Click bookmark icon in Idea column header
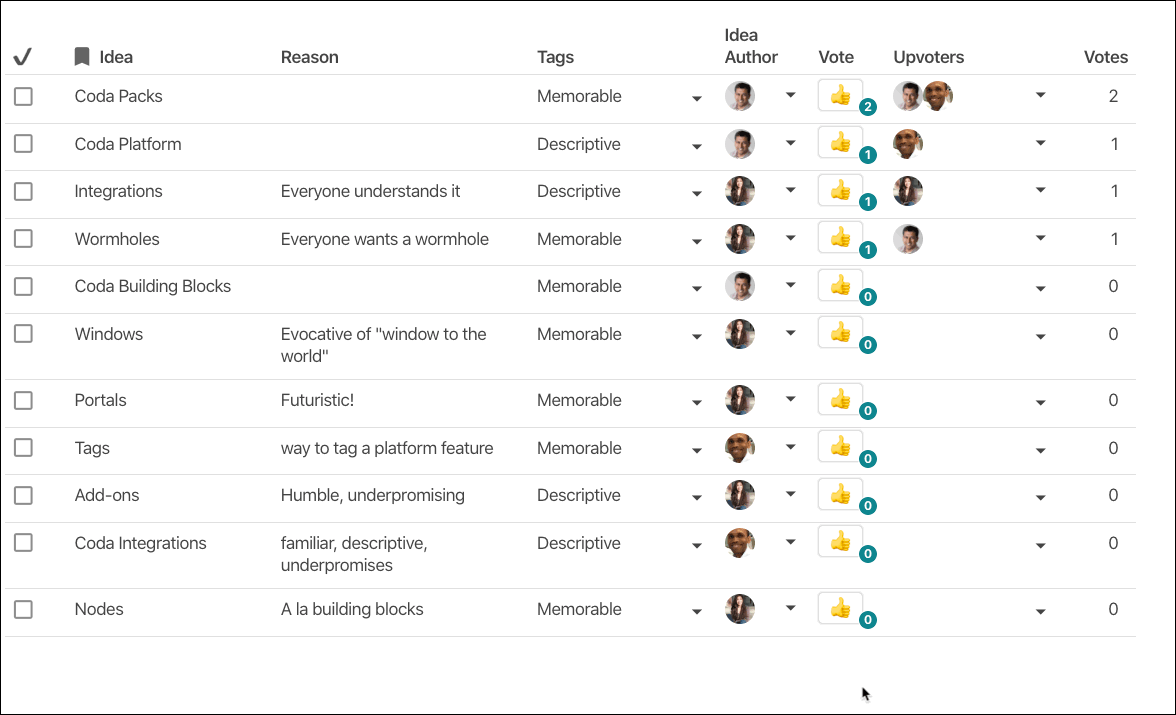 coord(82,57)
